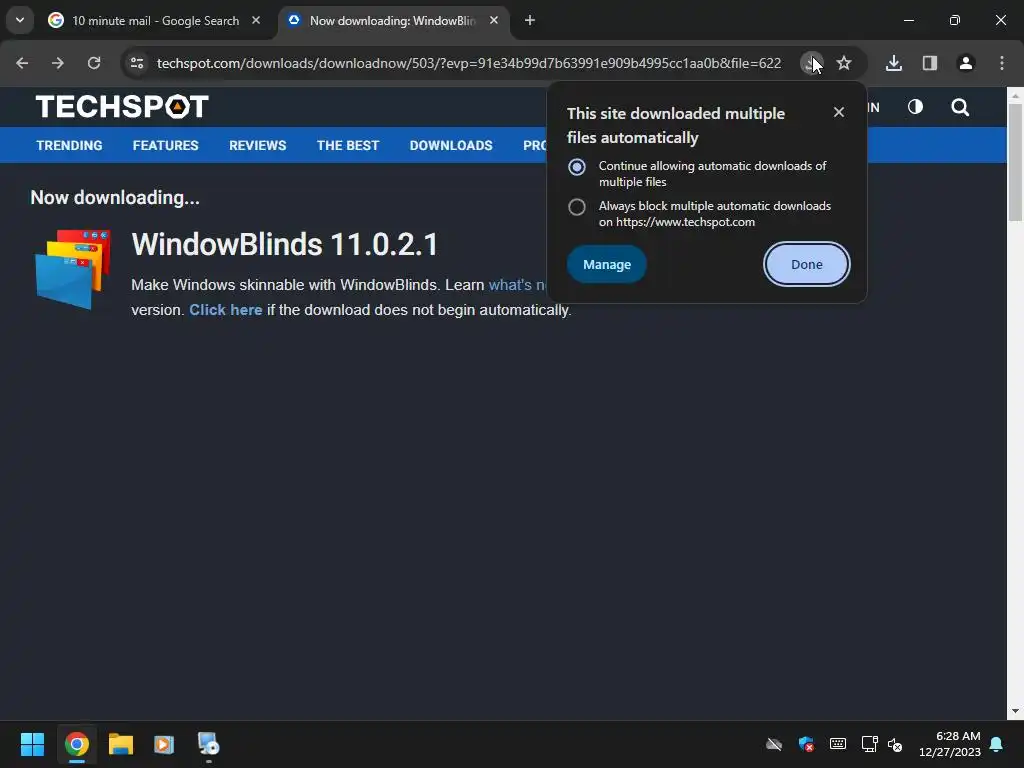Open the Chrome profile icon
Screen dimensions: 1024x768
coord(966,63)
